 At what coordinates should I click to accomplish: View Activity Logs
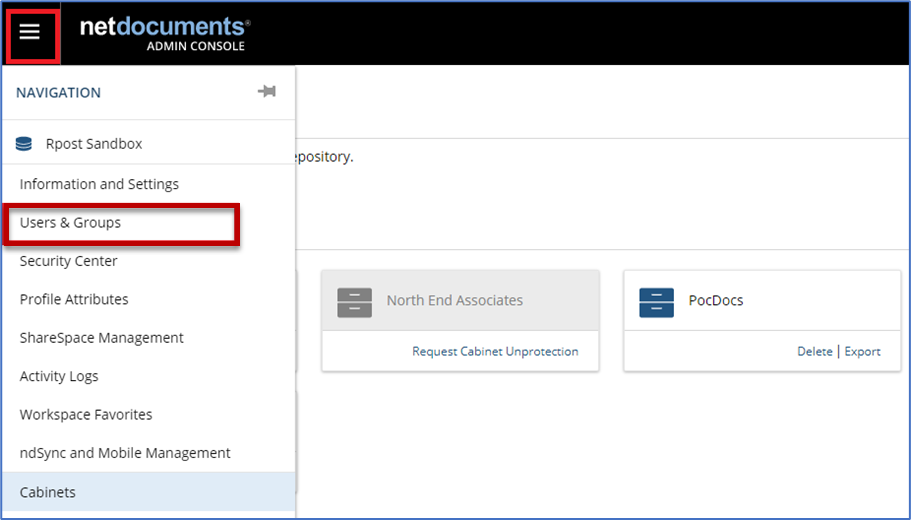[59, 376]
